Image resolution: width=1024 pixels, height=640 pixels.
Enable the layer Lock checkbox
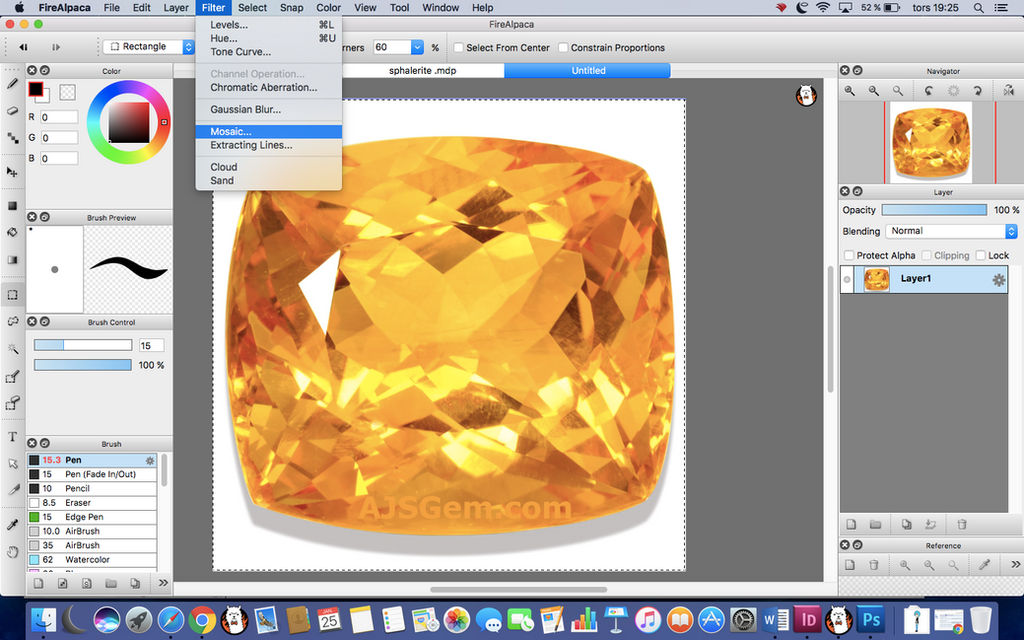tap(980, 255)
